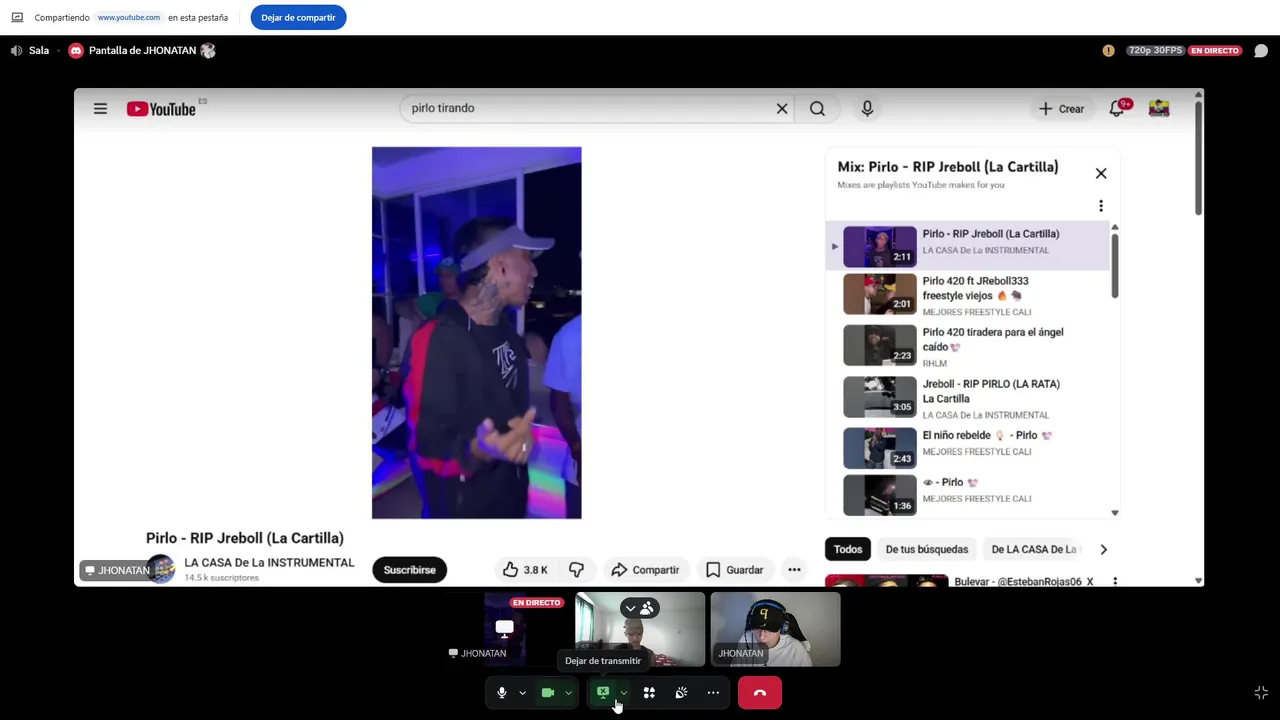Open microphone input options arrow
Viewport: 1280px width, 720px height.
click(522, 693)
